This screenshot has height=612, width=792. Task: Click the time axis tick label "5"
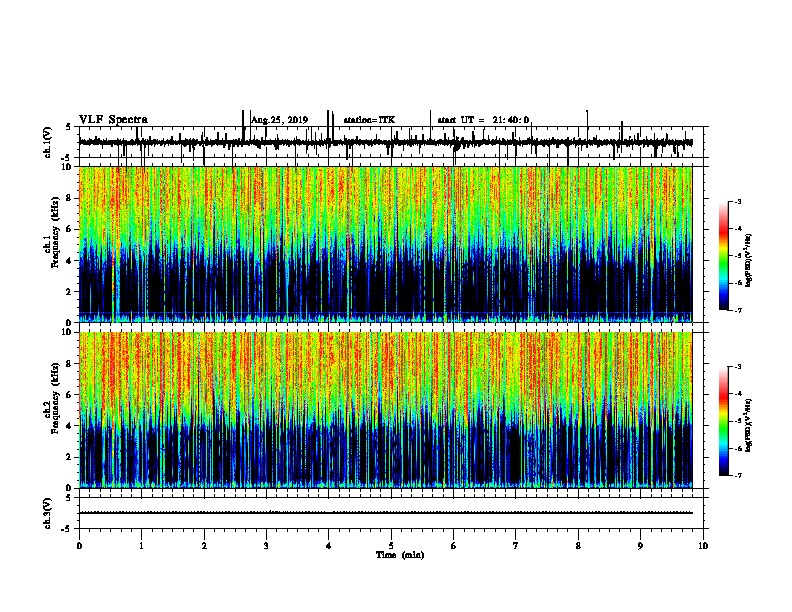pyautogui.click(x=391, y=546)
